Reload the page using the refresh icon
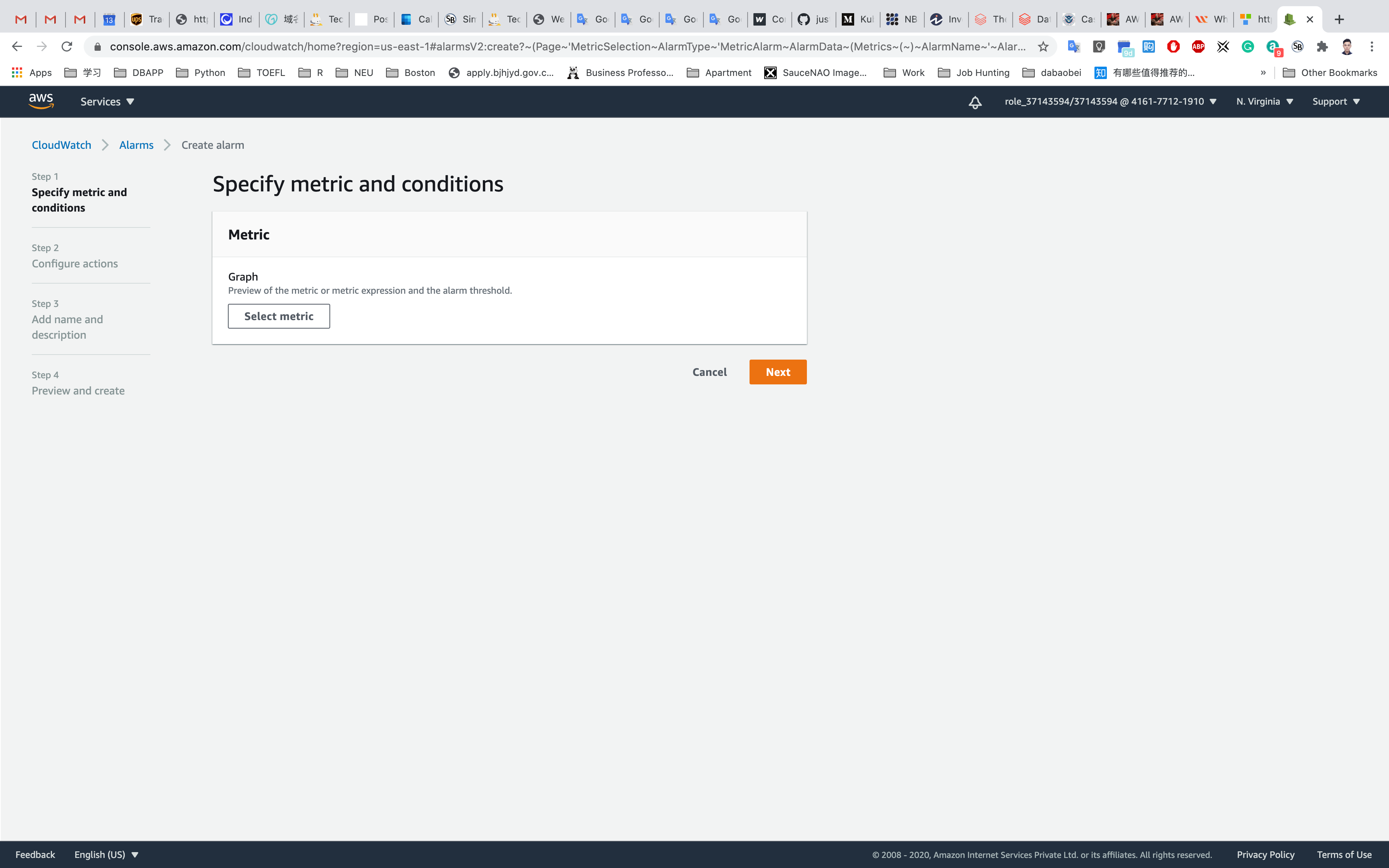The image size is (1389, 868). (67, 46)
